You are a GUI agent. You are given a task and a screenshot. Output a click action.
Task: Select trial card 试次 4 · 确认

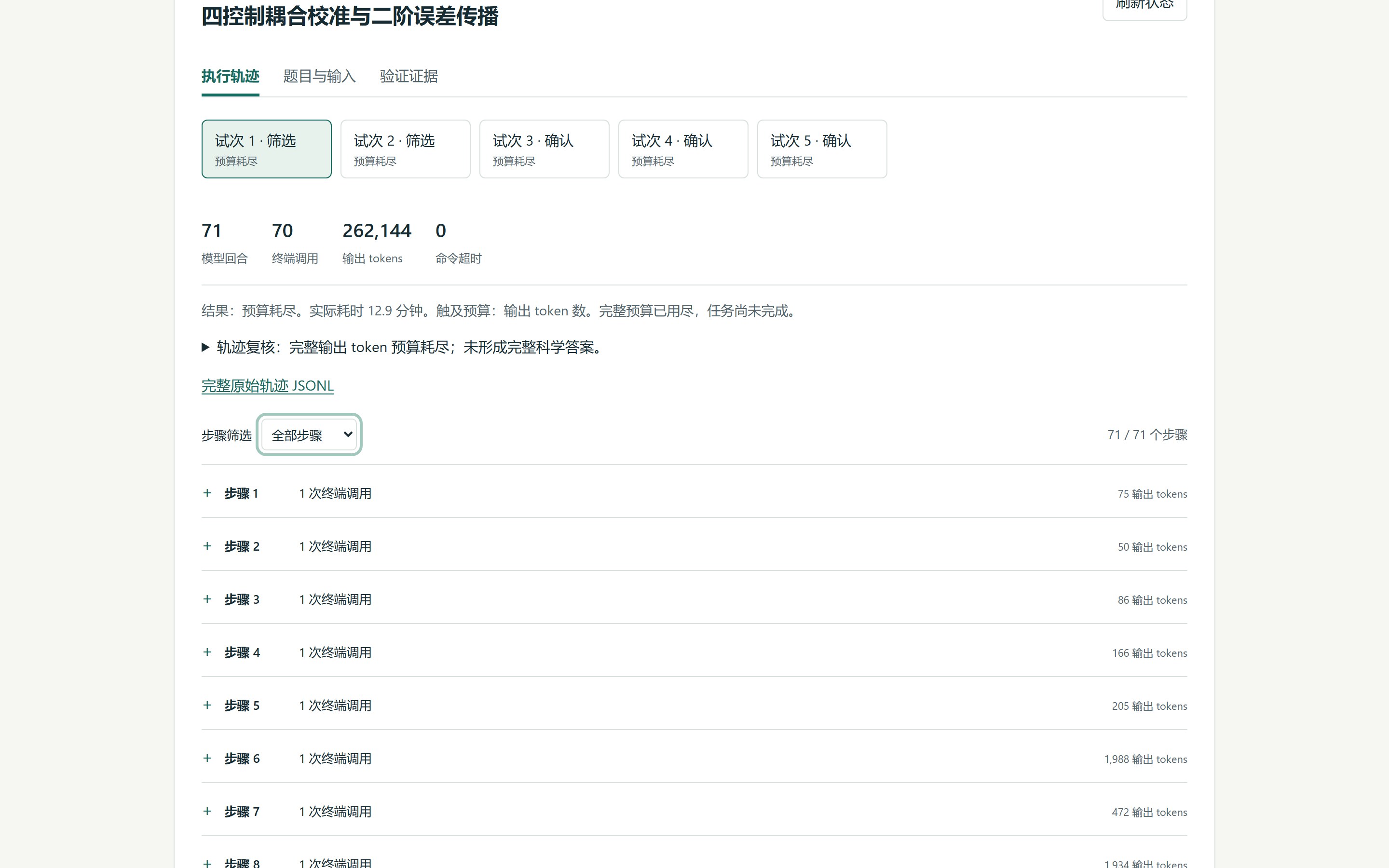point(683,149)
